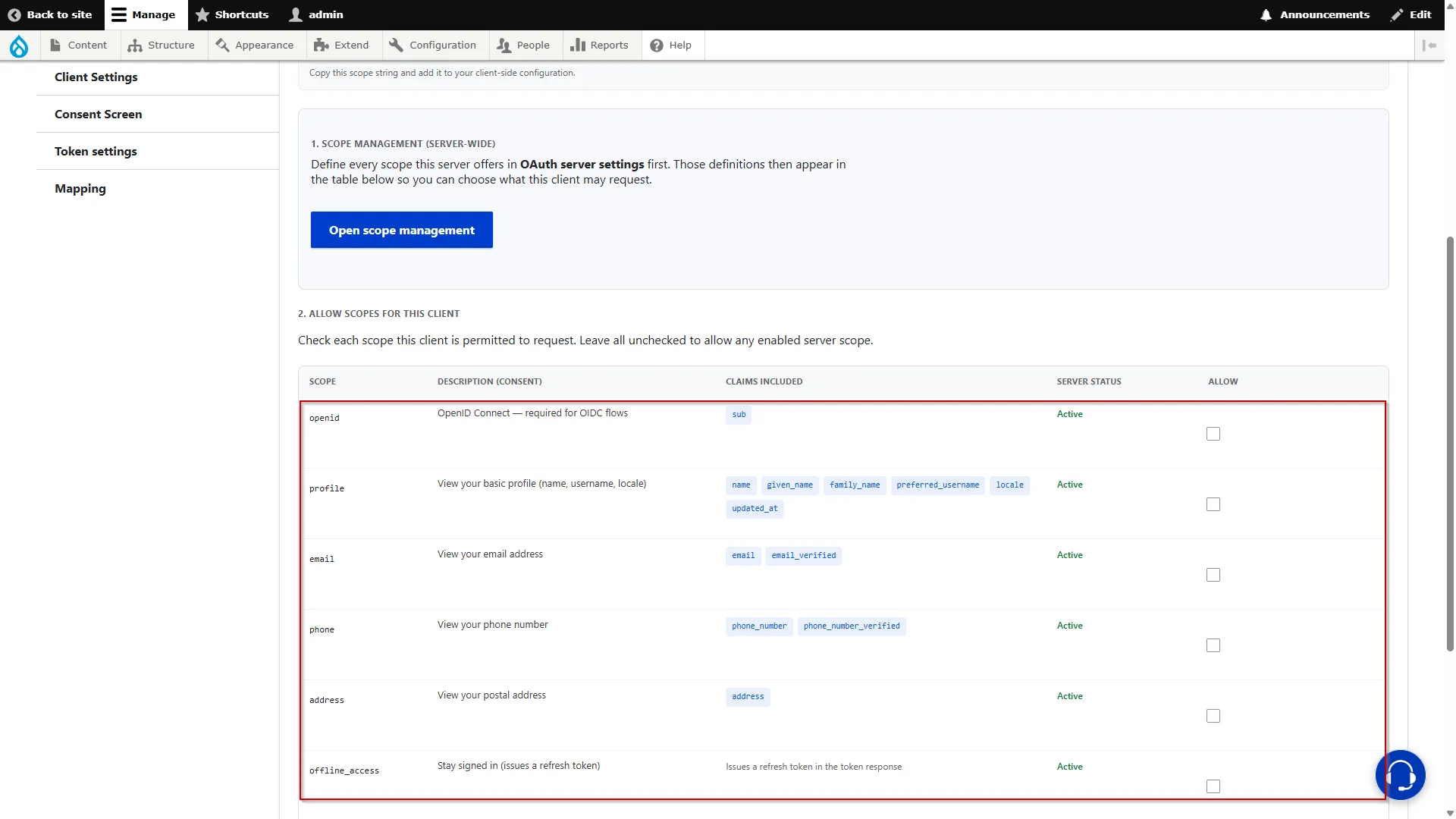Collapse the toolbar with the orientation toggle icon

point(1429,45)
